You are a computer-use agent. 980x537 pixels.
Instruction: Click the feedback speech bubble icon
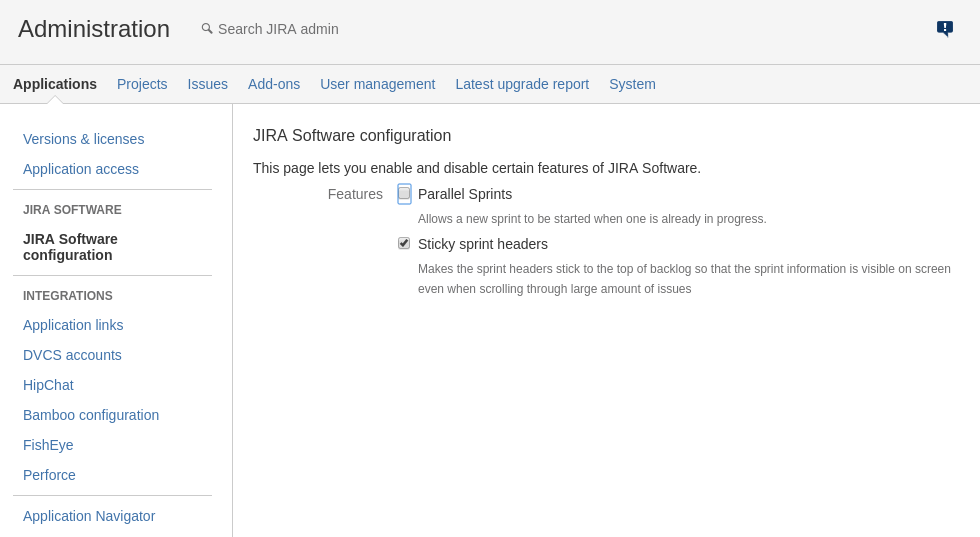tap(944, 29)
